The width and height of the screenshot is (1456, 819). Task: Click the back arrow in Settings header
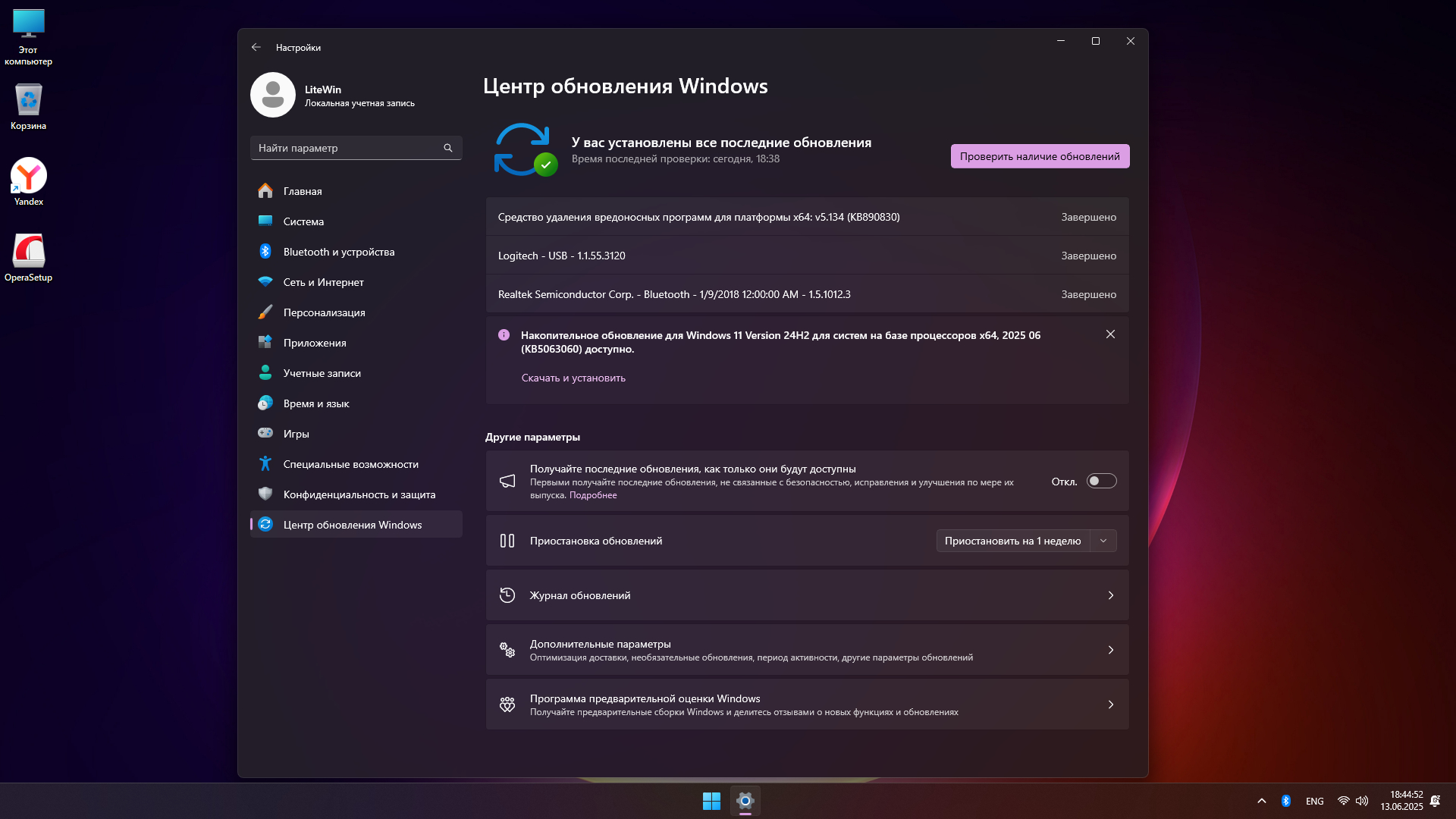coord(256,47)
